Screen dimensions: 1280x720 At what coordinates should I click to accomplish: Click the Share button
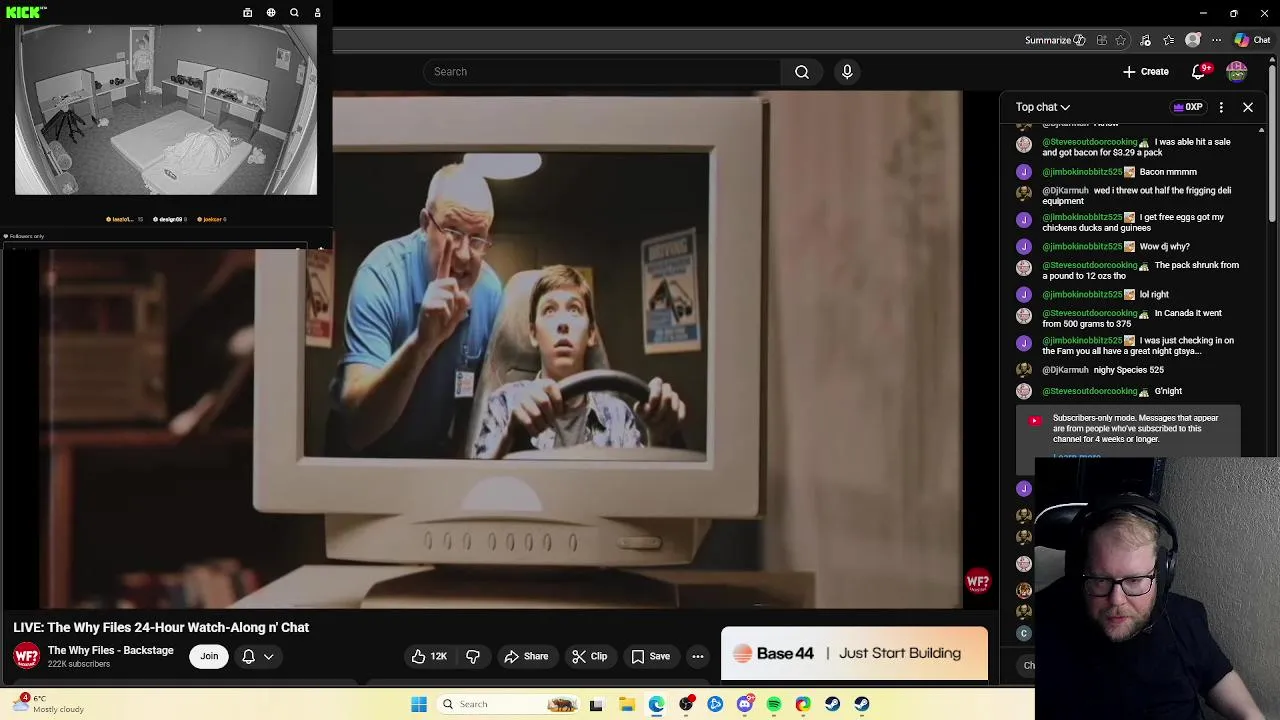point(526,656)
